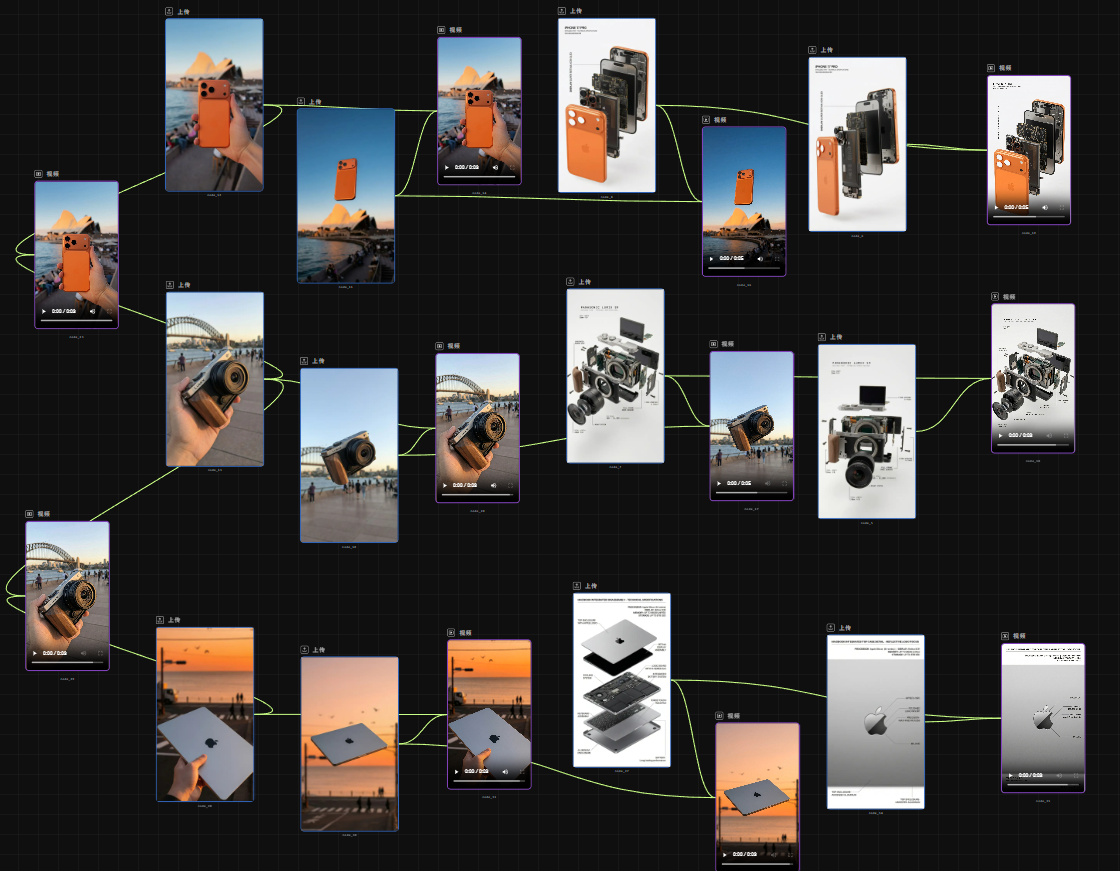Click upload icon above floating MacBook image

(305, 650)
